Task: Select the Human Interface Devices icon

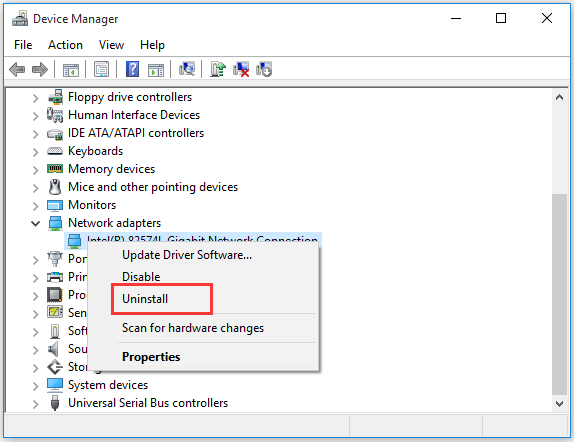Action: click(x=55, y=115)
